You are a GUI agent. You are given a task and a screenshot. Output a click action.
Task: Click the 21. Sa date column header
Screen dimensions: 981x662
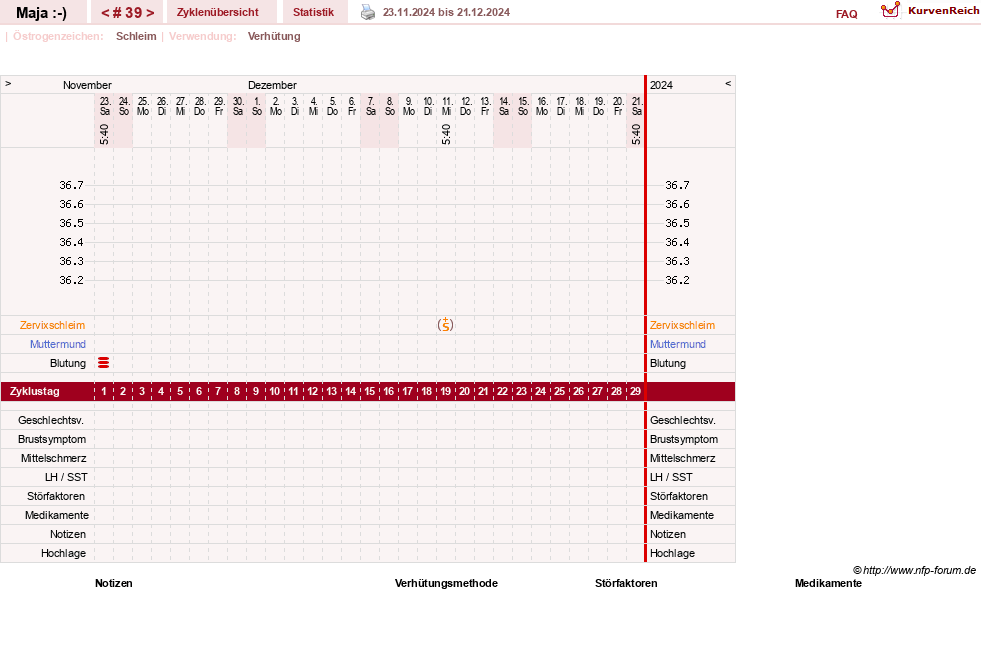pyautogui.click(x=636, y=106)
